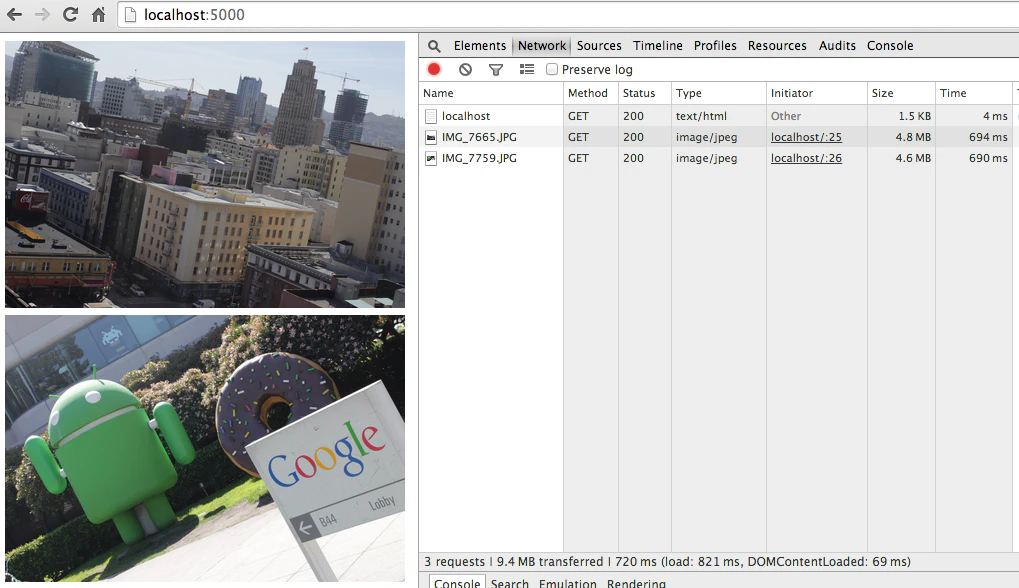Open the Sources tab
The width and height of the screenshot is (1019, 588).
(599, 45)
